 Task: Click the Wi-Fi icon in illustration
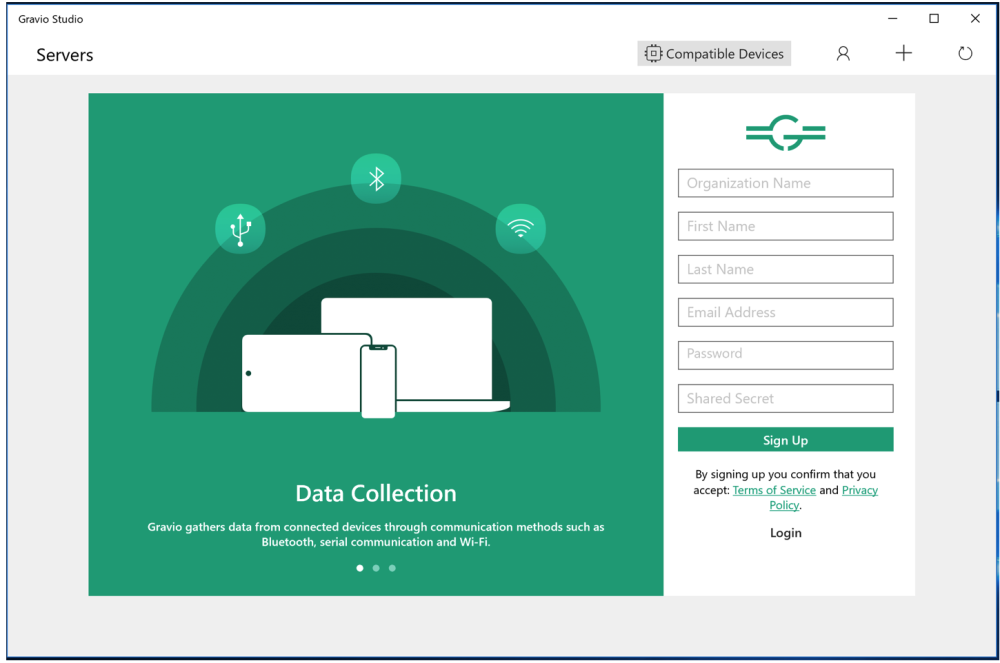(x=520, y=229)
